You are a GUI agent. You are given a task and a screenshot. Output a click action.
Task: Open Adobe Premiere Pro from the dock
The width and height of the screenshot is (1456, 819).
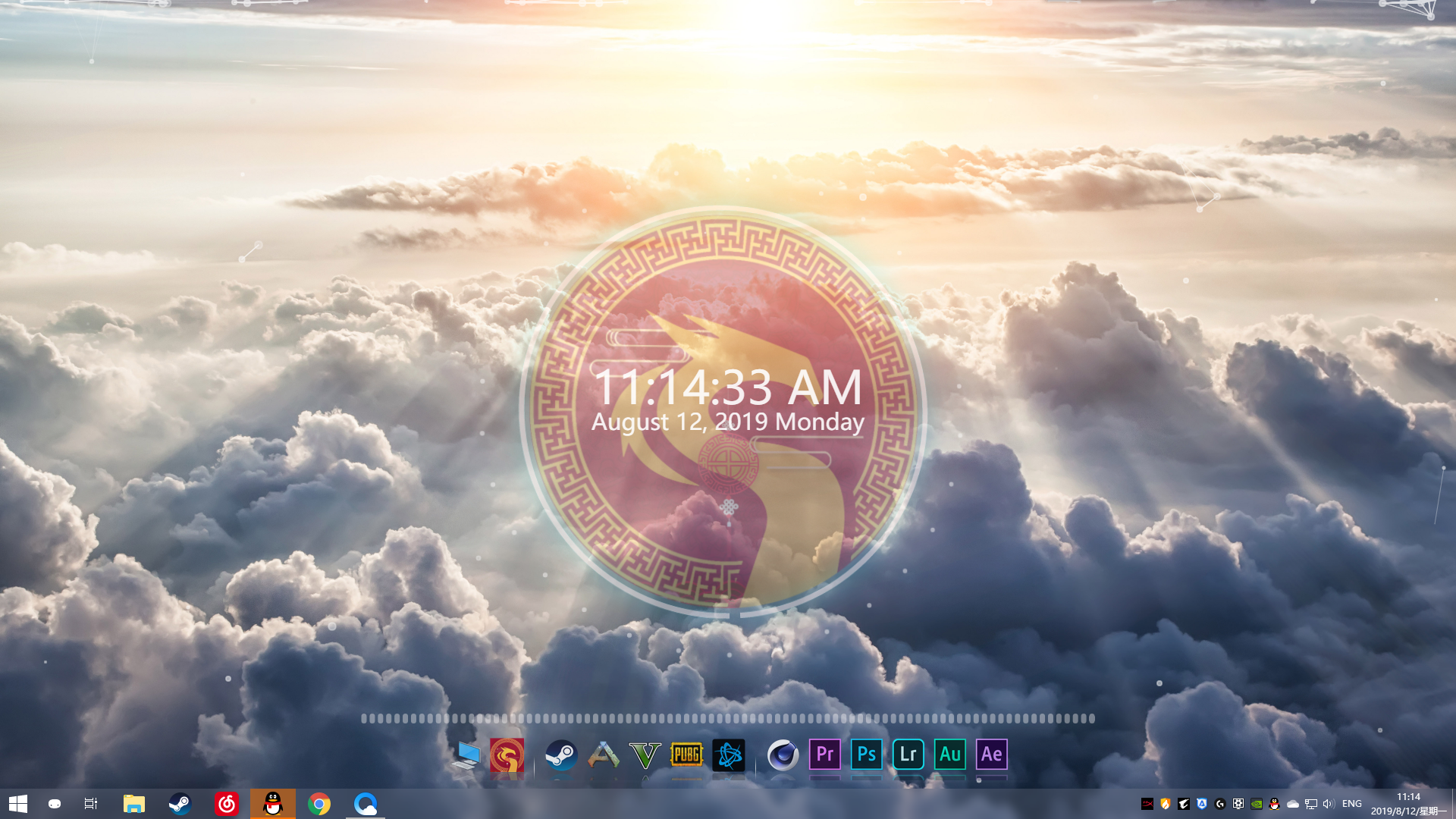click(824, 755)
